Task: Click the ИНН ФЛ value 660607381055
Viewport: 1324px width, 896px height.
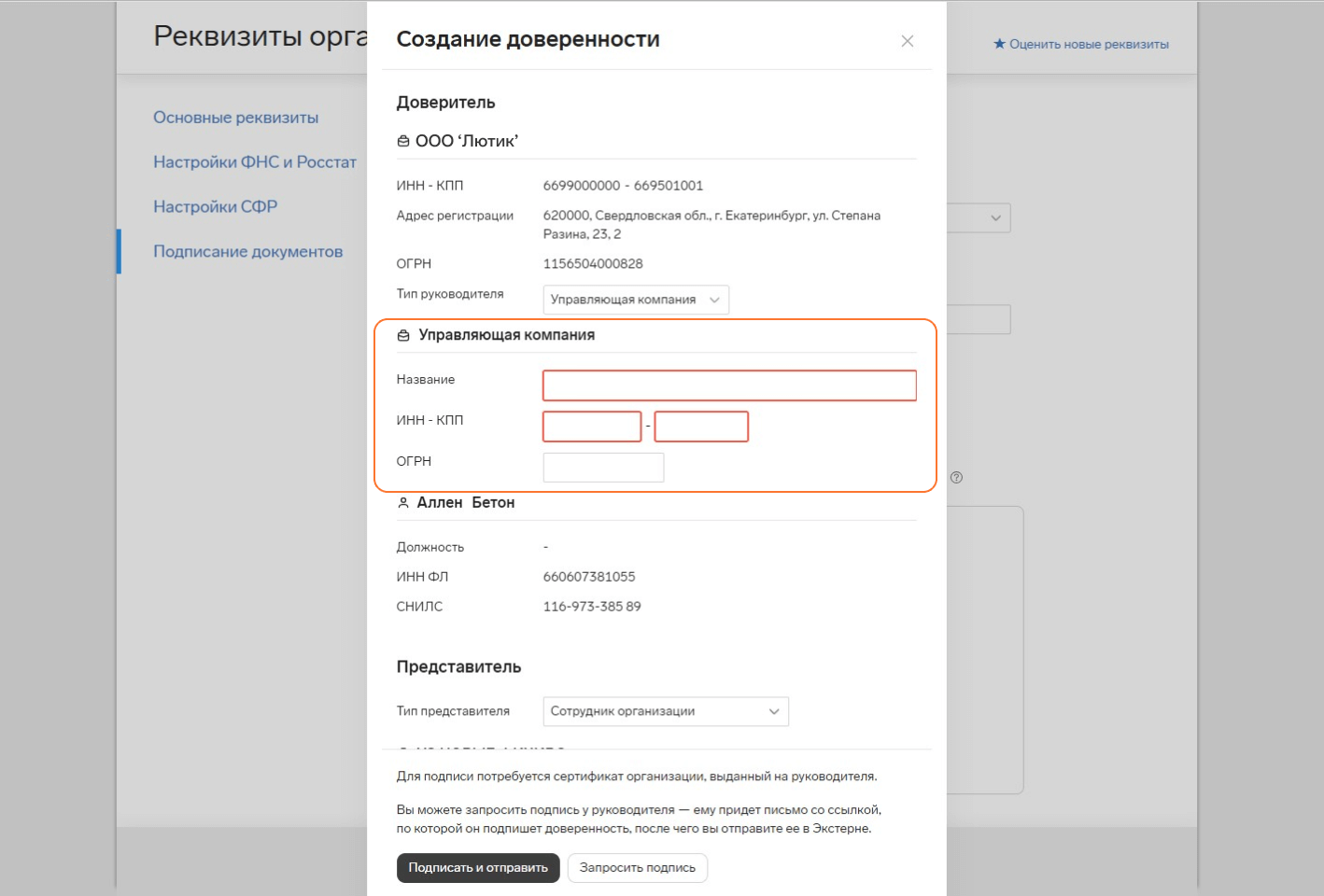Action: pos(589,577)
